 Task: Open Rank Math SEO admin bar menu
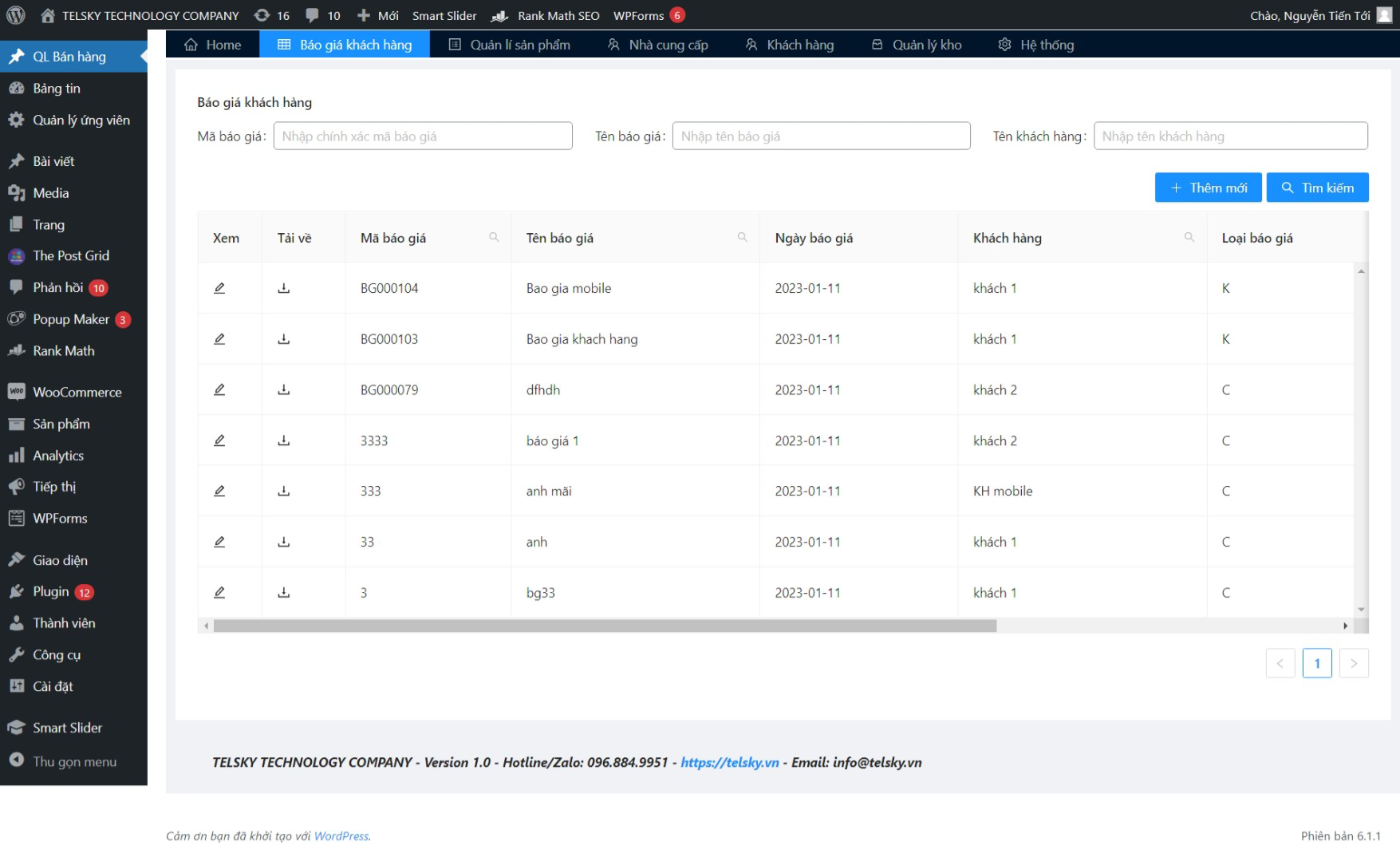(546, 15)
